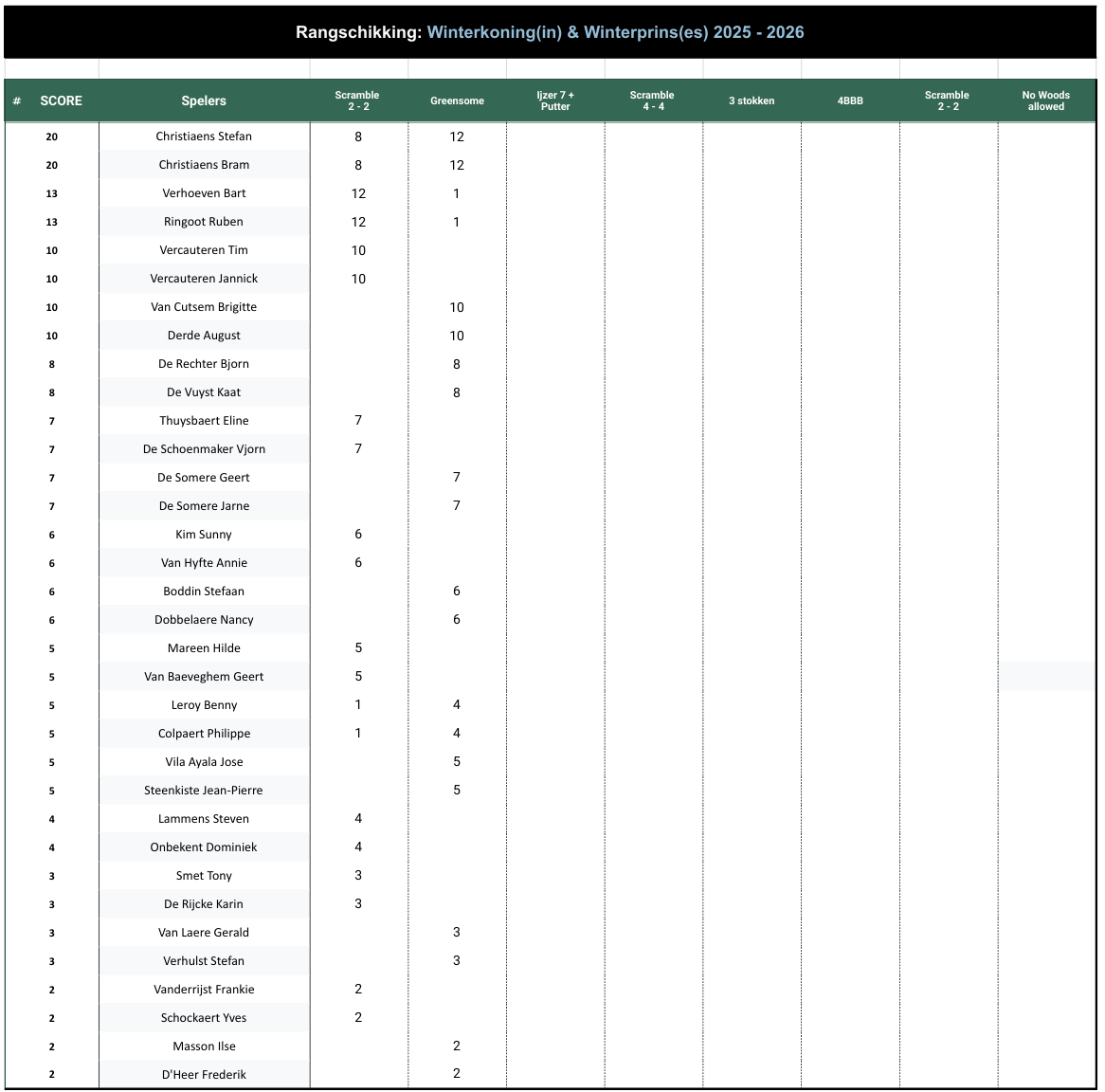Image resolution: width=1105 pixels, height=1092 pixels.
Task: Click the Greensome column header
Action: 457,100
